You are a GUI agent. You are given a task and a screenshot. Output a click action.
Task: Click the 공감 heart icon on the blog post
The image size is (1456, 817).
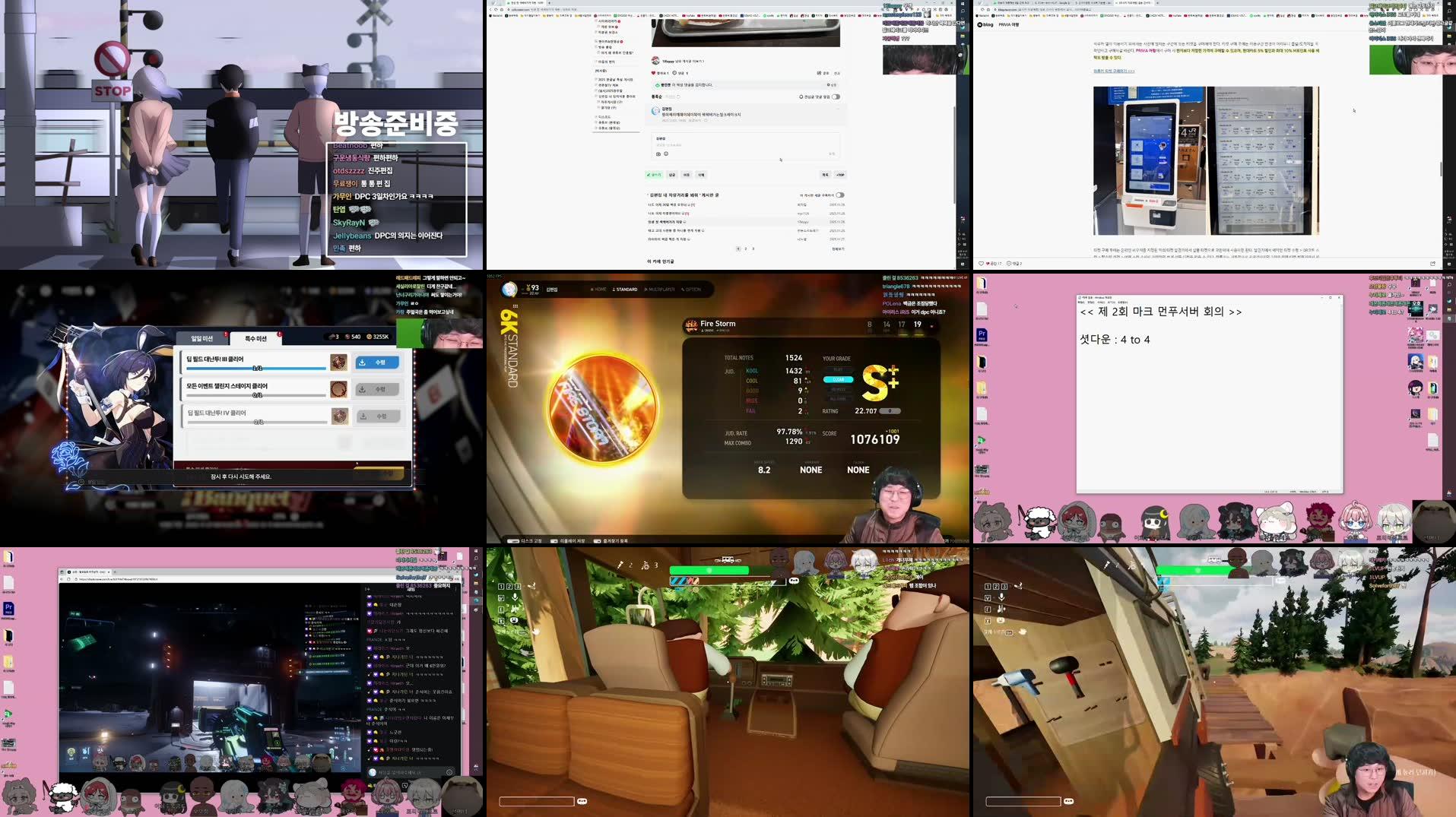tap(982, 264)
